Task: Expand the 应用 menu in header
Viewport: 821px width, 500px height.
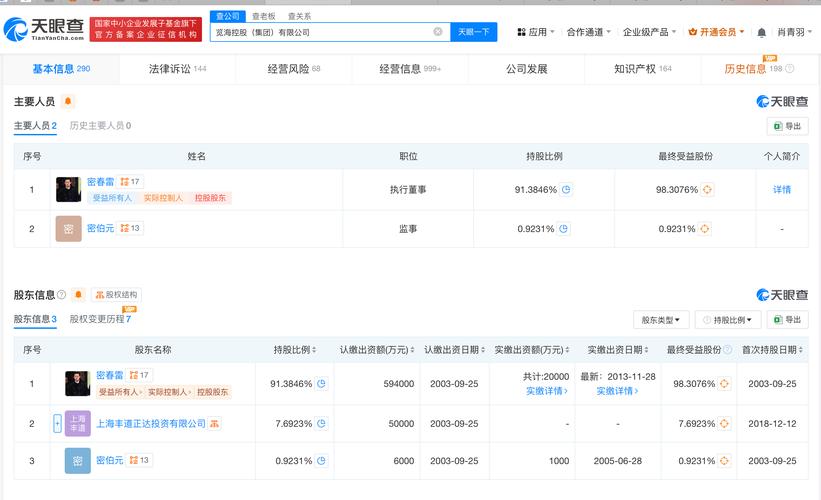Action: click(535, 32)
